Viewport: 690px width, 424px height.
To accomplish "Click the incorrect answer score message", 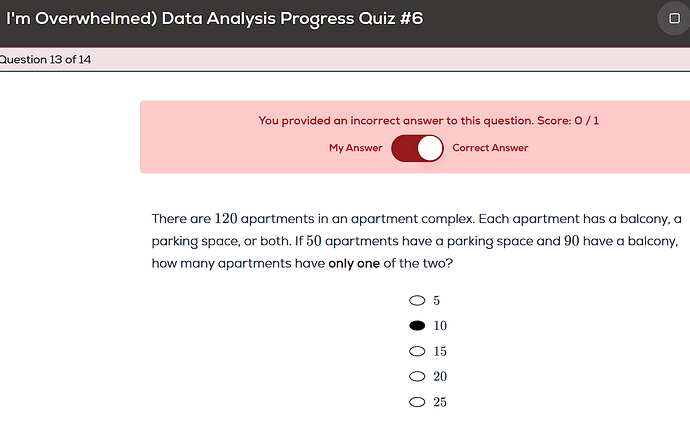I will click(x=428, y=120).
